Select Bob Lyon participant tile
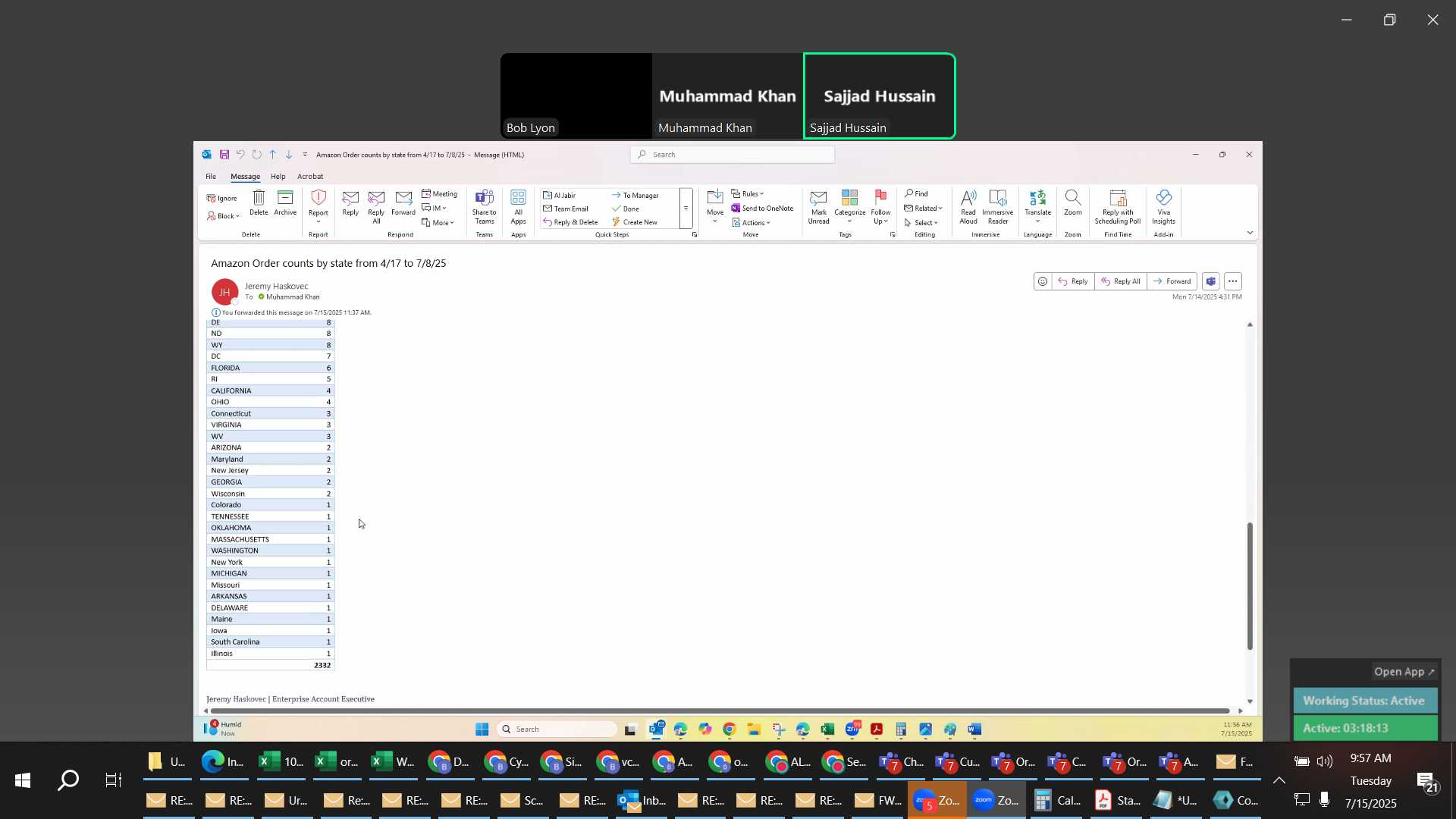The width and height of the screenshot is (1456, 819). point(576,96)
